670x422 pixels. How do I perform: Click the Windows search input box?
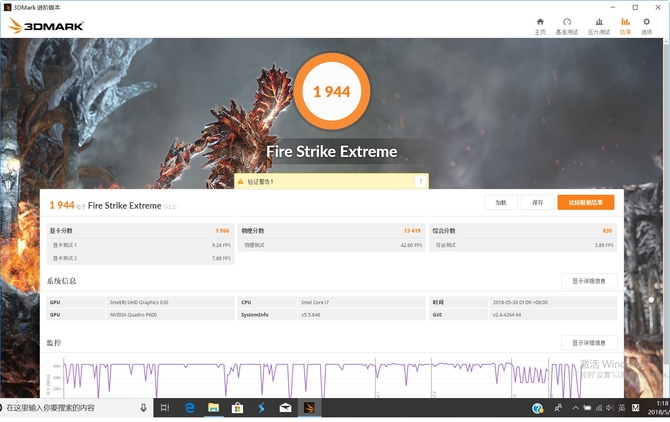[x=70, y=408]
